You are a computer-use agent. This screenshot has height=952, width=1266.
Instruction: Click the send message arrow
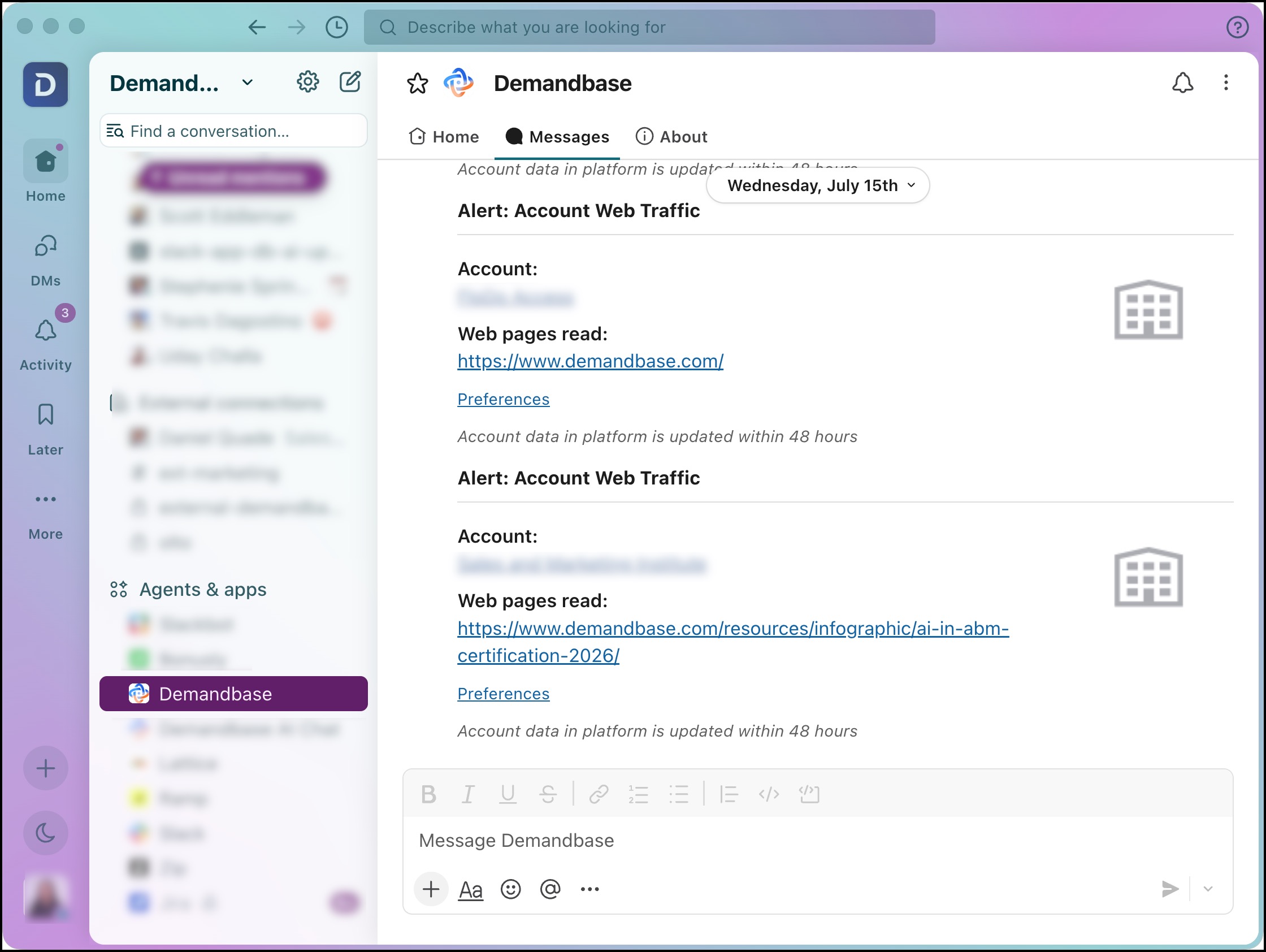pos(1170,890)
